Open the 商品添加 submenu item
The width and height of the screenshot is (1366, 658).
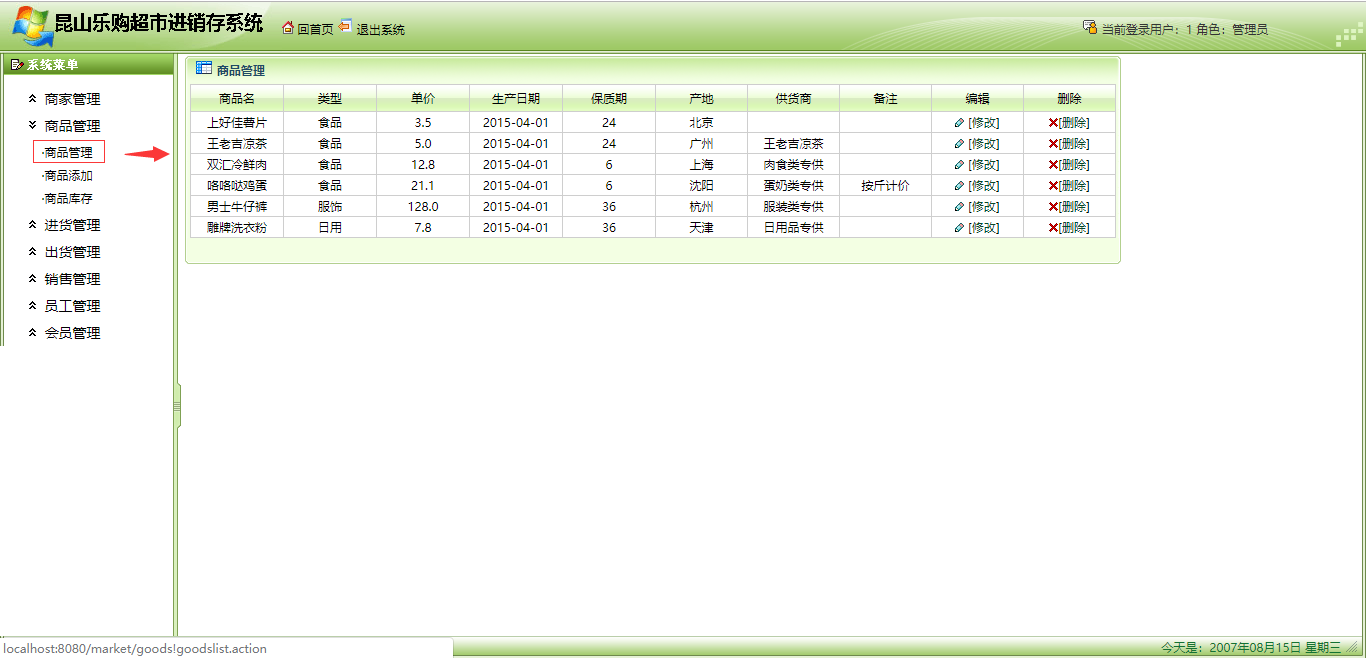pos(68,176)
